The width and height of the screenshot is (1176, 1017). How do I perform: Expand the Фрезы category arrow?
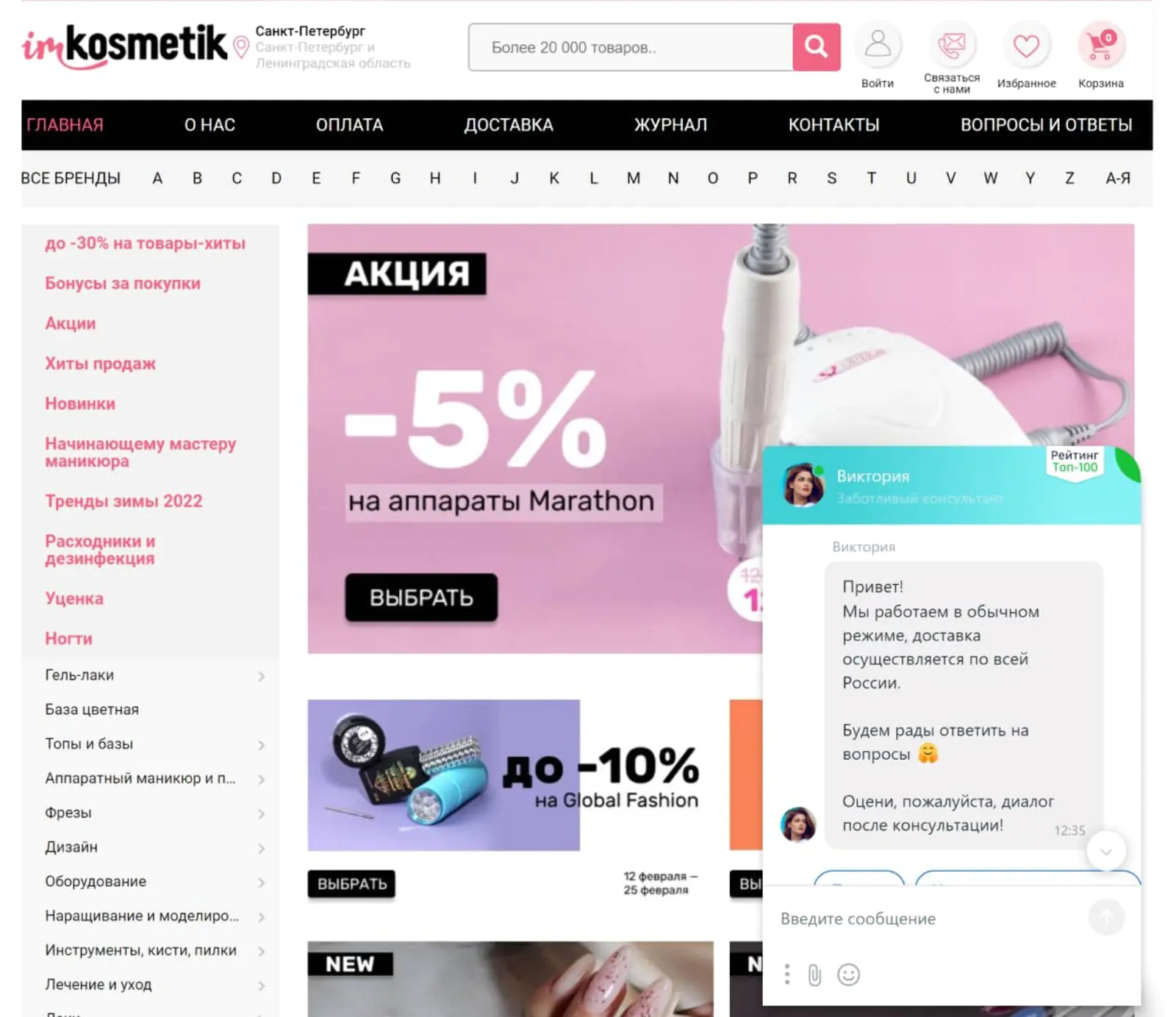261,813
